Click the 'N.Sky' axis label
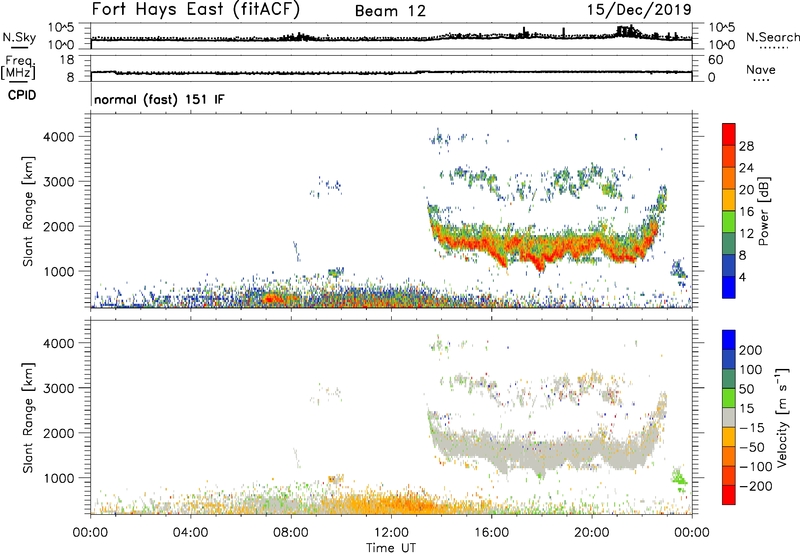Screen dimensions: 800x554 click(x=19, y=38)
